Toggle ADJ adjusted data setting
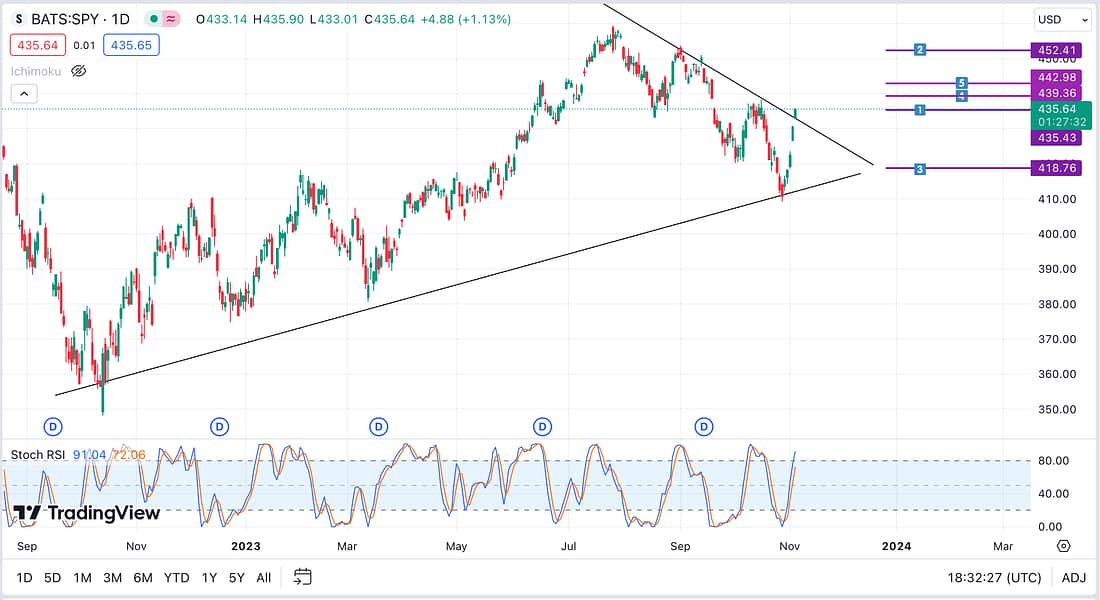The width and height of the screenshot is (1100, 600). (1073, 577)
